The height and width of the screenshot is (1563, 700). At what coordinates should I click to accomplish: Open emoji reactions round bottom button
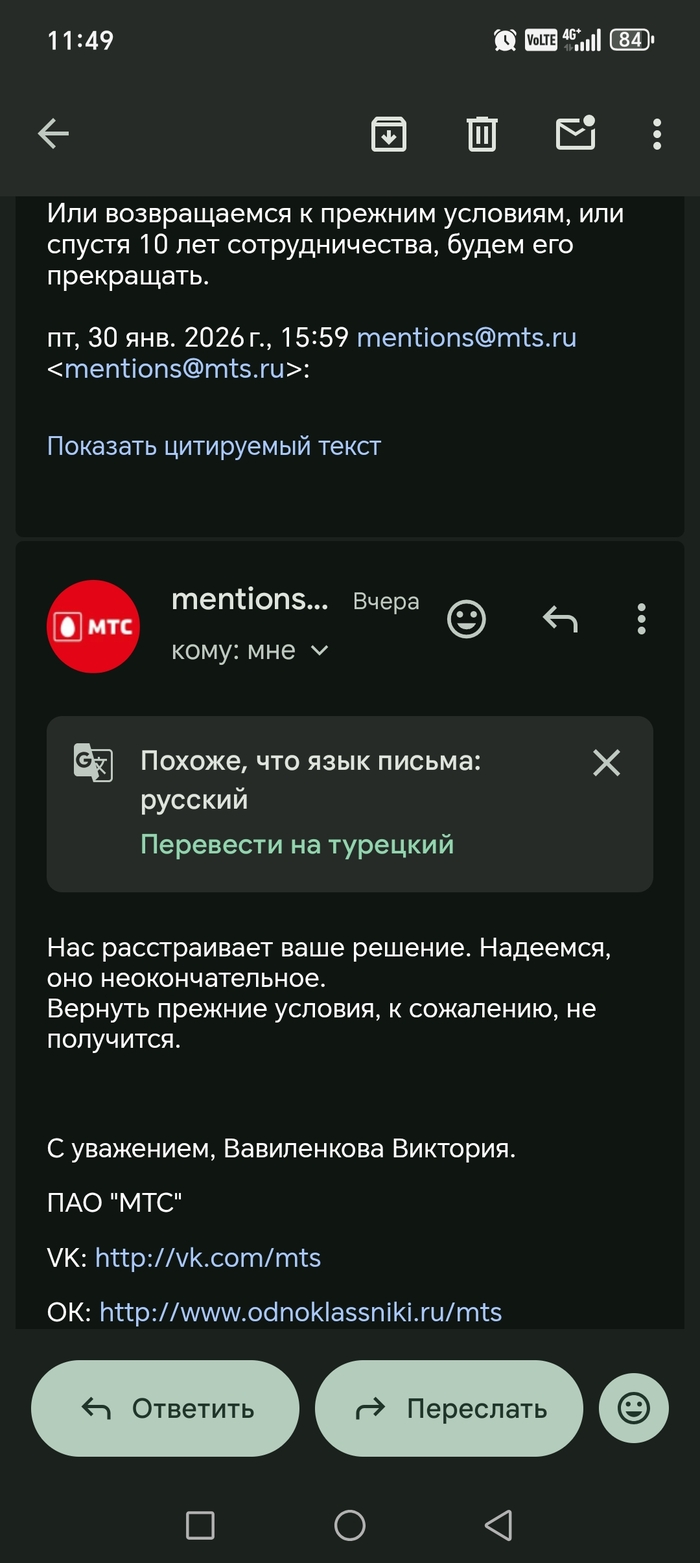tap(633, 1408)
